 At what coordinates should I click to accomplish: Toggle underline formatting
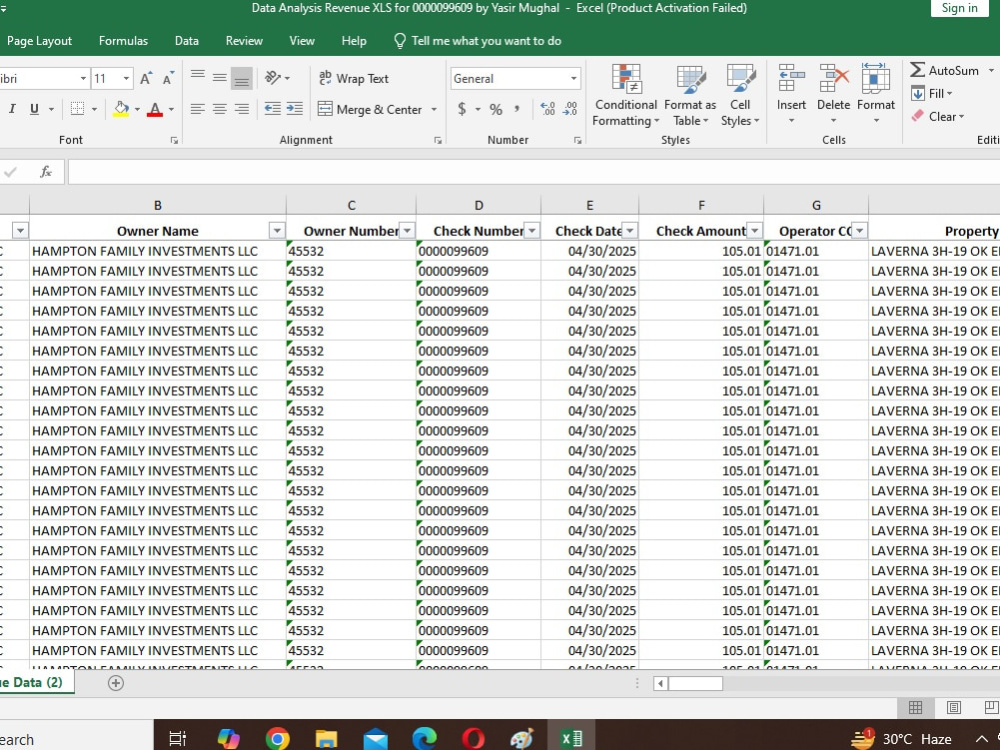(34, 109)
